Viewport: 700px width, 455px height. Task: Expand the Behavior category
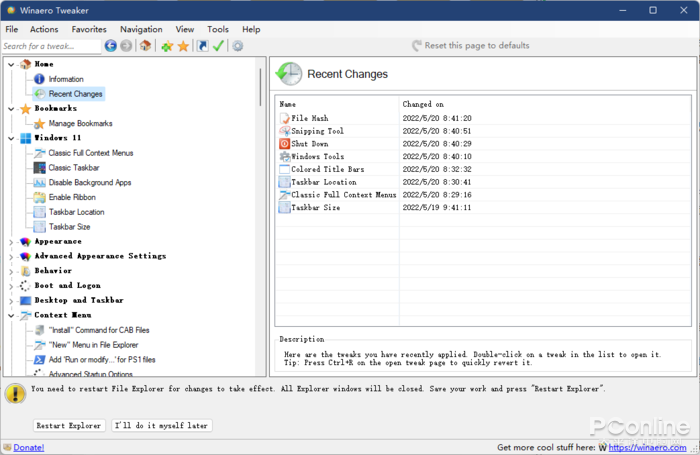tap(11, 271)
